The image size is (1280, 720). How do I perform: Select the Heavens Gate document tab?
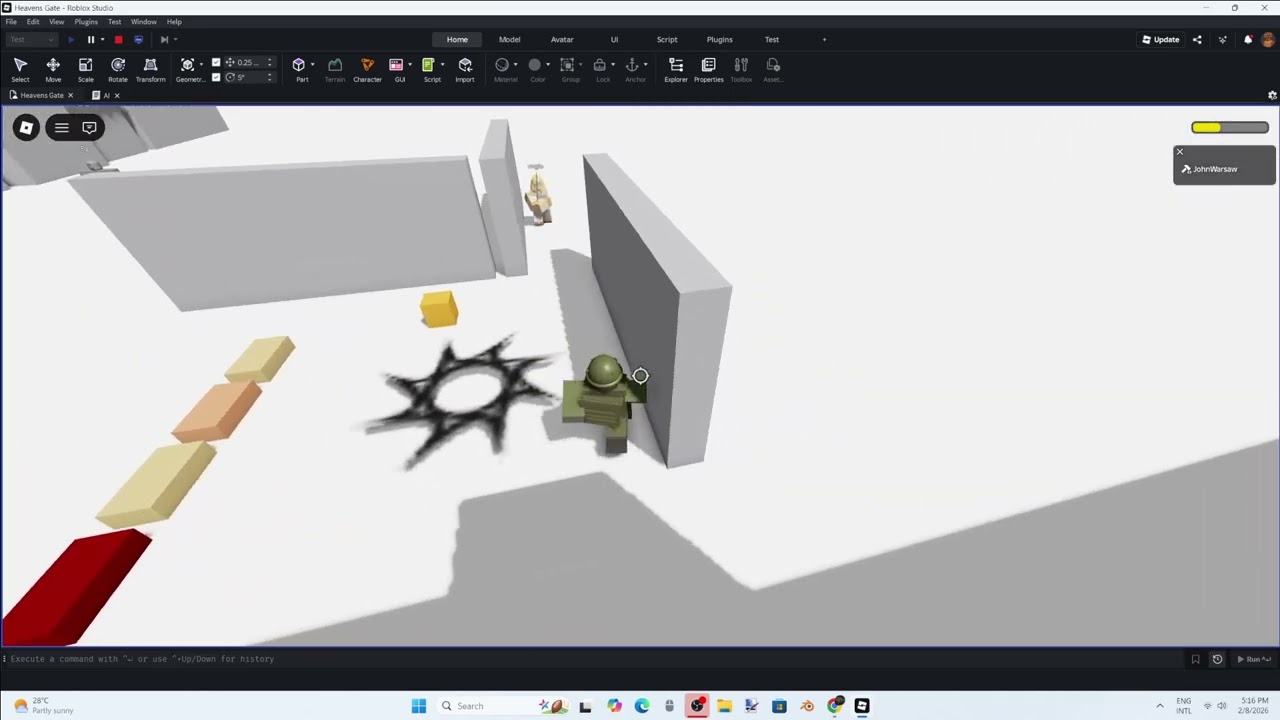coord(42,95)
